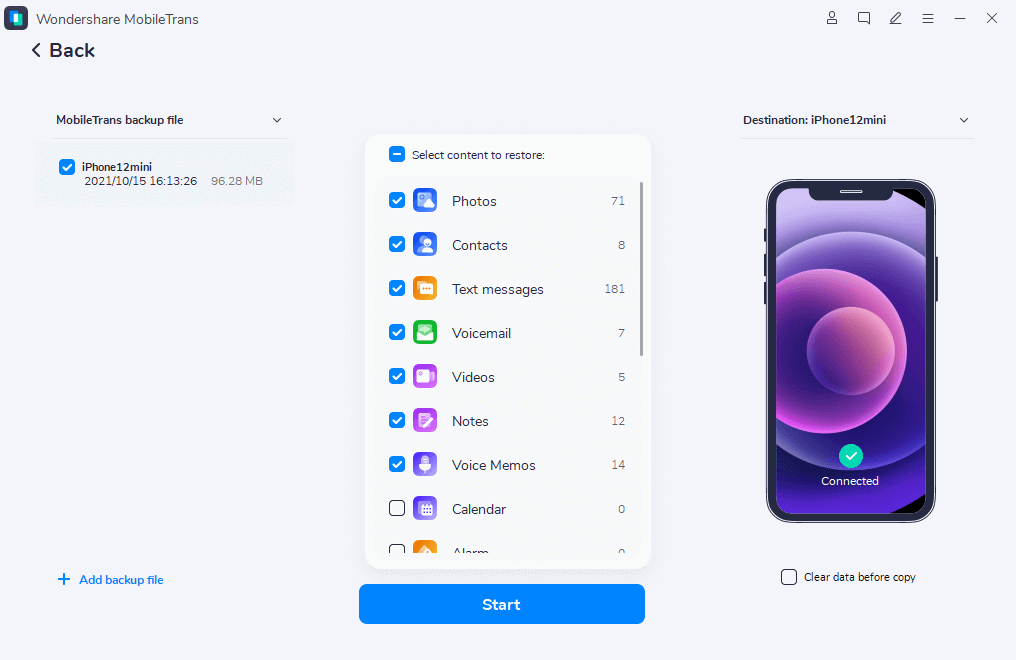
Task: Click the Contacts category icon
Action: 425,245
